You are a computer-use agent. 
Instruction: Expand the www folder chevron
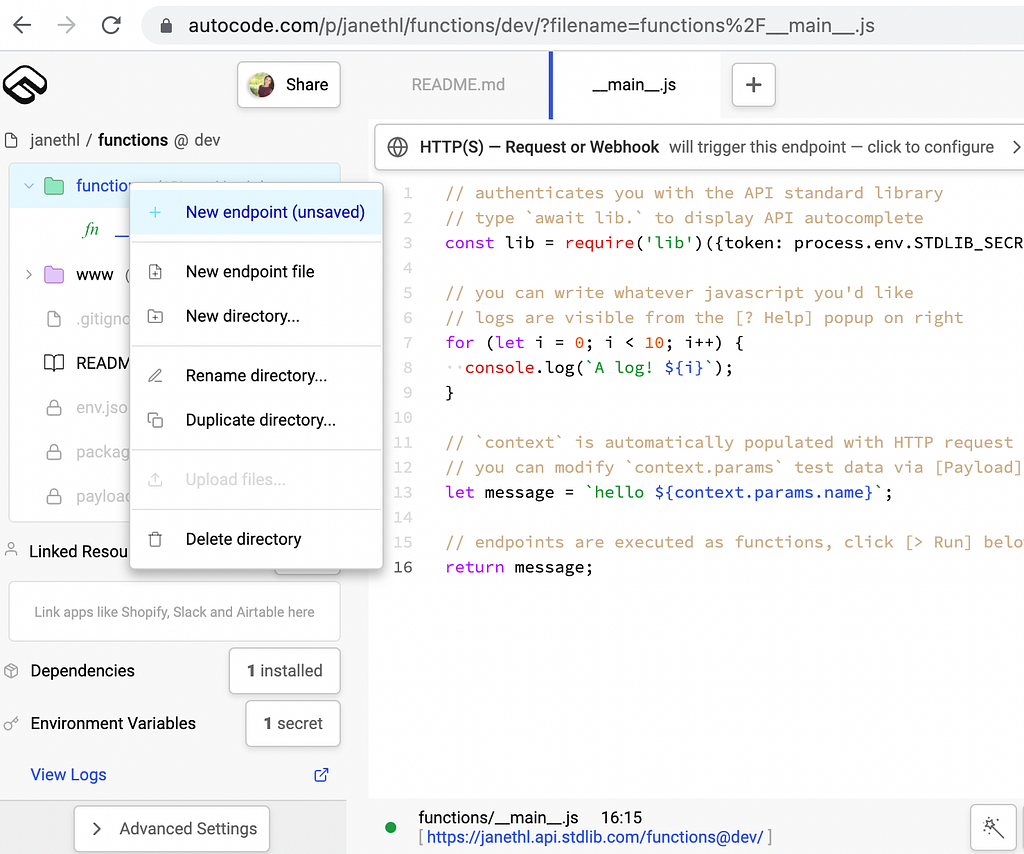[x=29, y=275]
